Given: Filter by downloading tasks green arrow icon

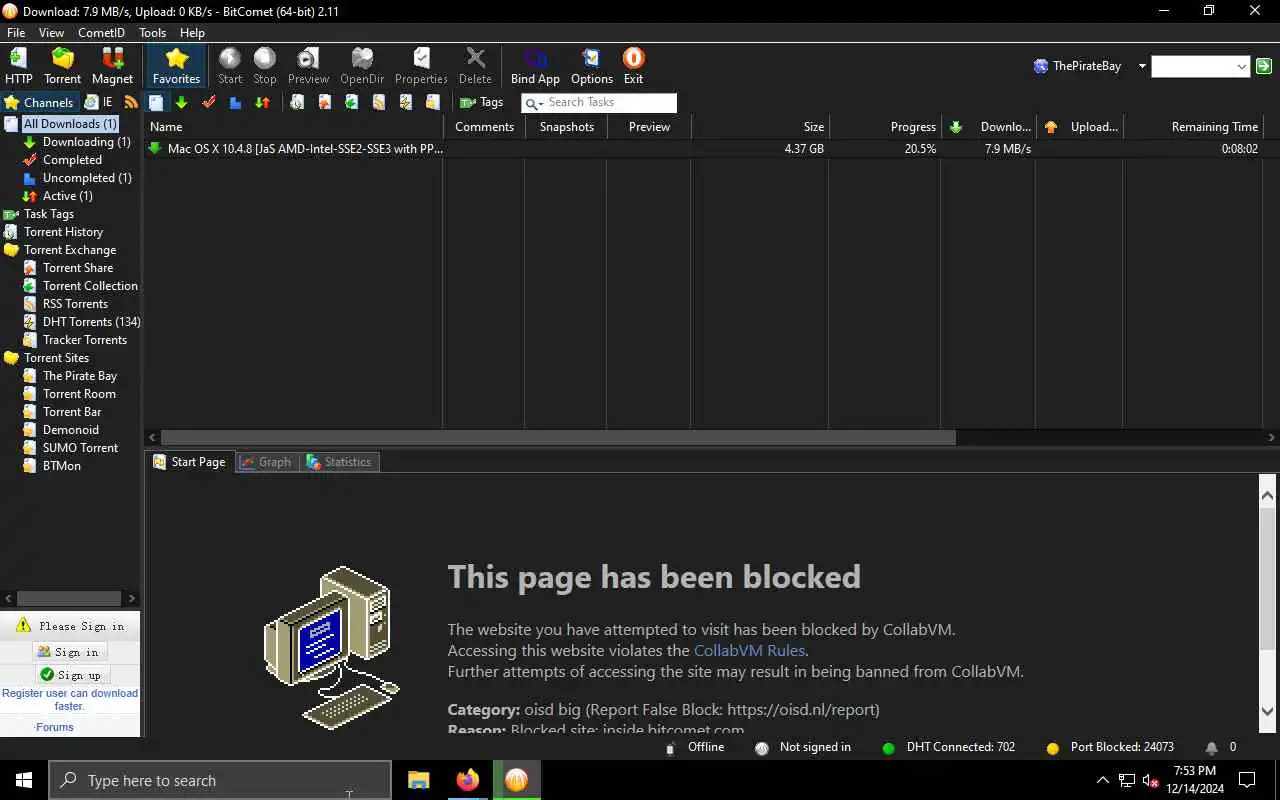Looking at the screenshot, I should point(181,102).
